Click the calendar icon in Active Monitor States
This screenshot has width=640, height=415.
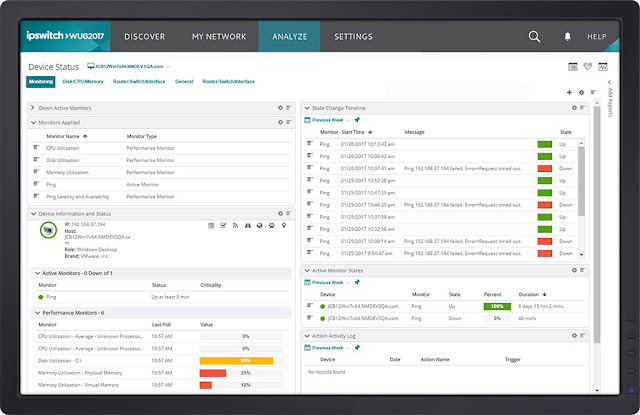pos(308,282)
